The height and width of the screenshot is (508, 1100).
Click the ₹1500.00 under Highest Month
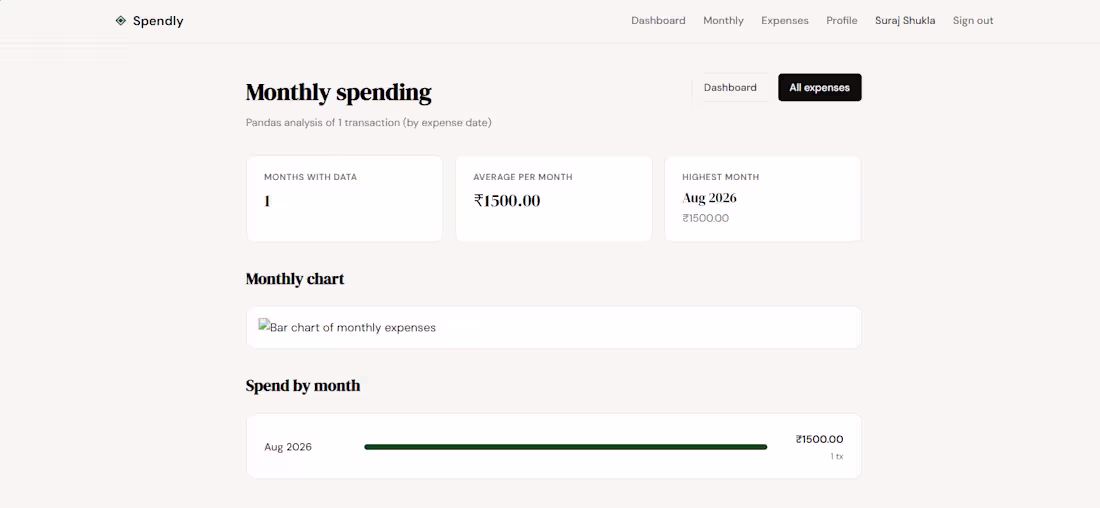coord(705,218)
